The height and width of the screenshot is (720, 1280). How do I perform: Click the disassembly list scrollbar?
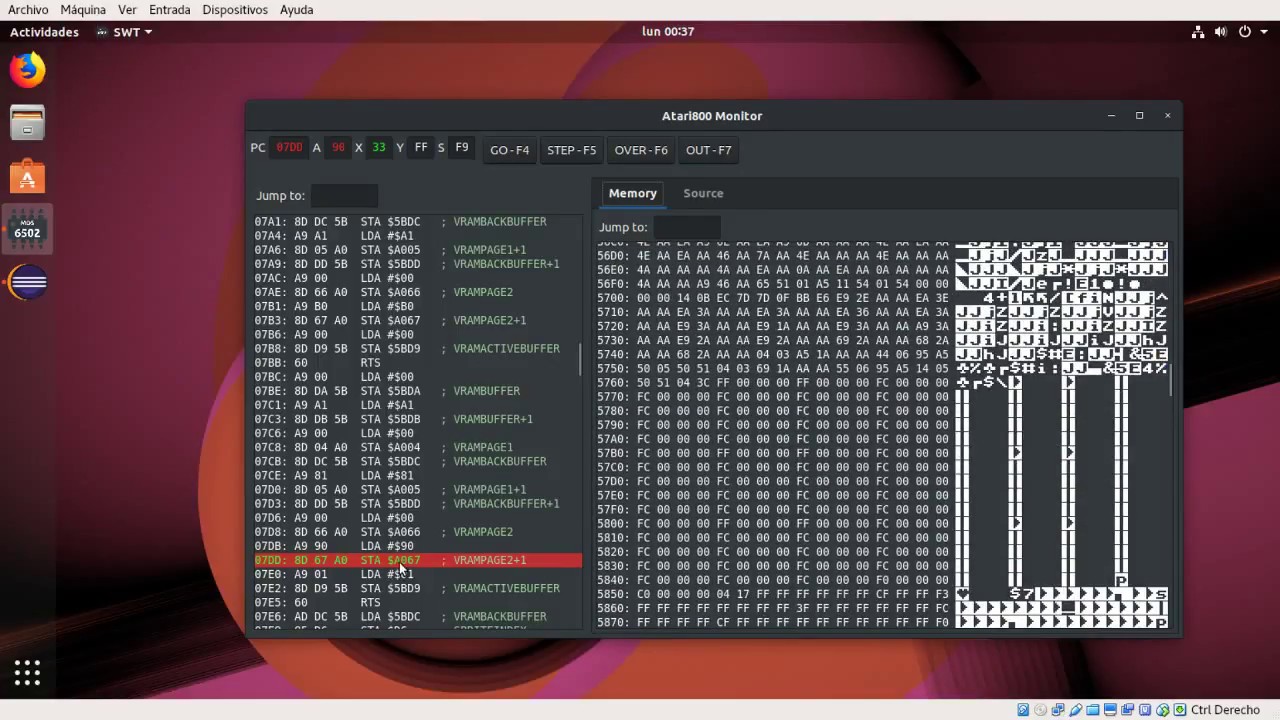(579, 360)
